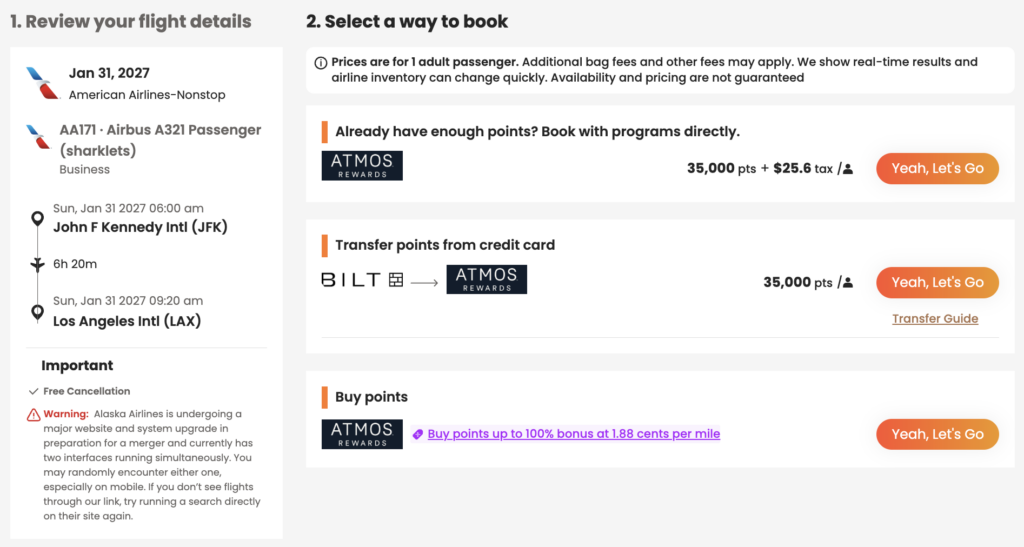Click the purple tag icon before Buy points offer
The image size is (1024, 547).
coord(418,434)
